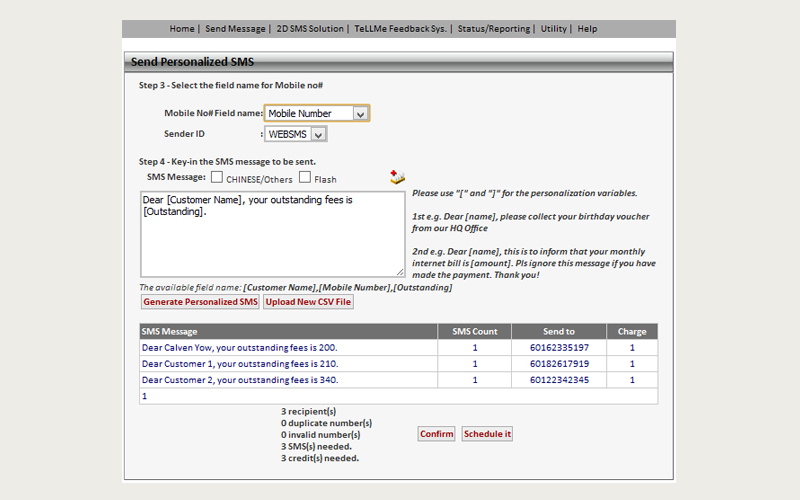This screenshot has height=500, width=800.
Task: Click the Schedule it button
Action: (x=487, y=434)
